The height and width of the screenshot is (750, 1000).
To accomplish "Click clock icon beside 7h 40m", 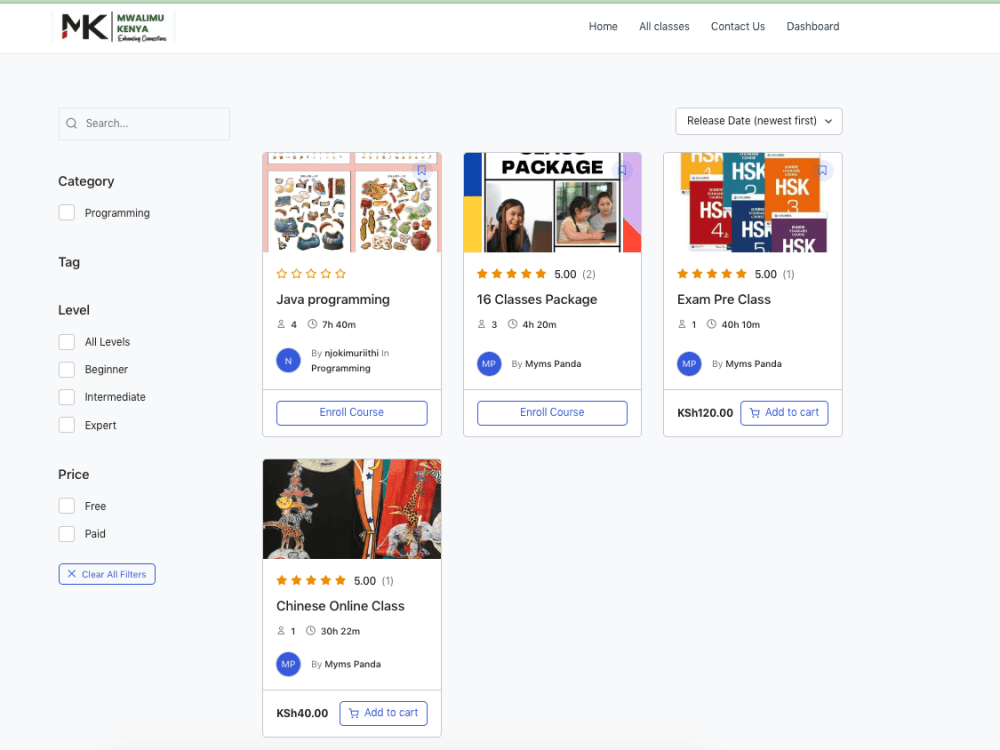I will pos(312,324).
